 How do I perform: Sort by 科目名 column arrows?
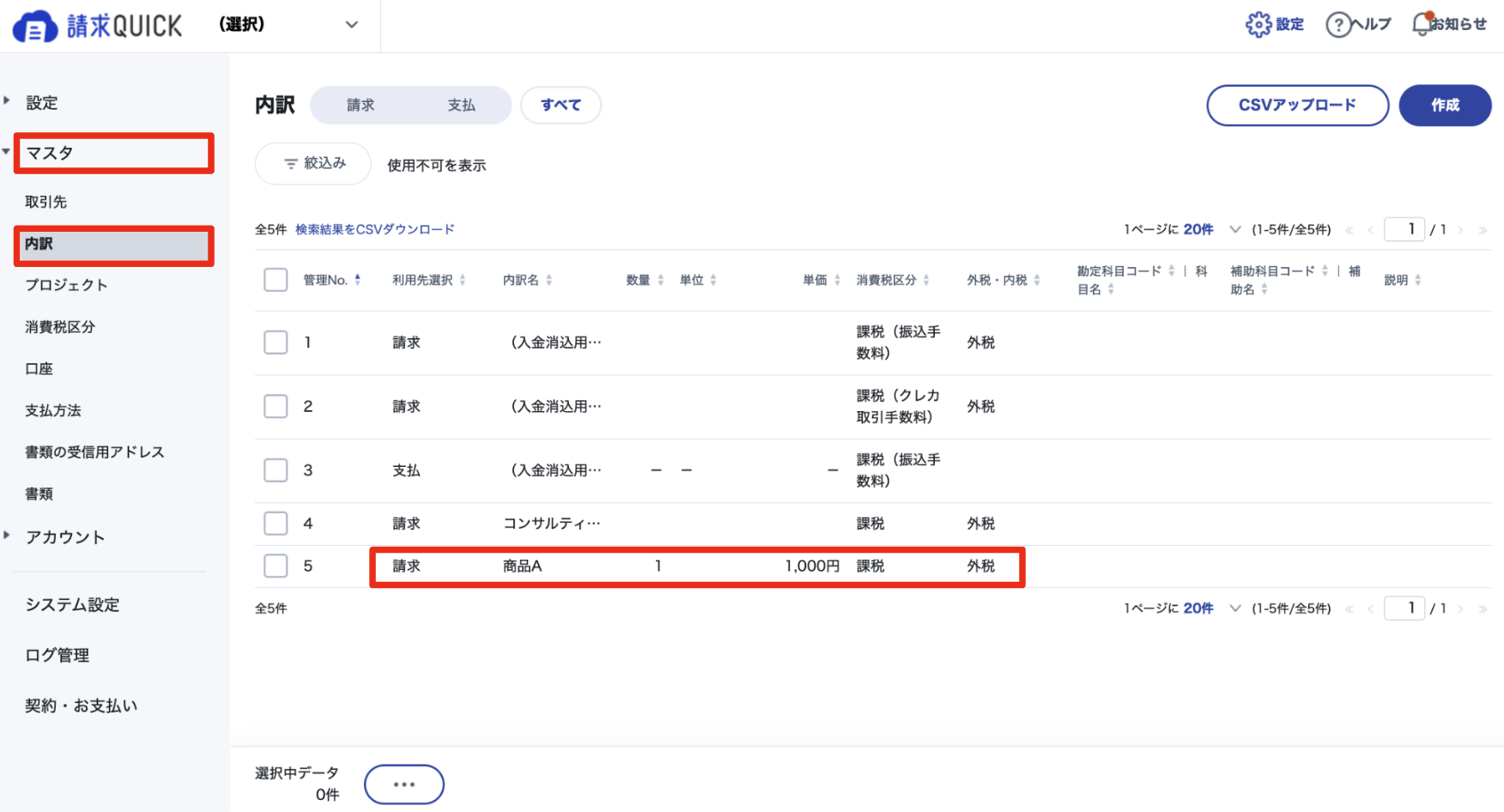1110,289
